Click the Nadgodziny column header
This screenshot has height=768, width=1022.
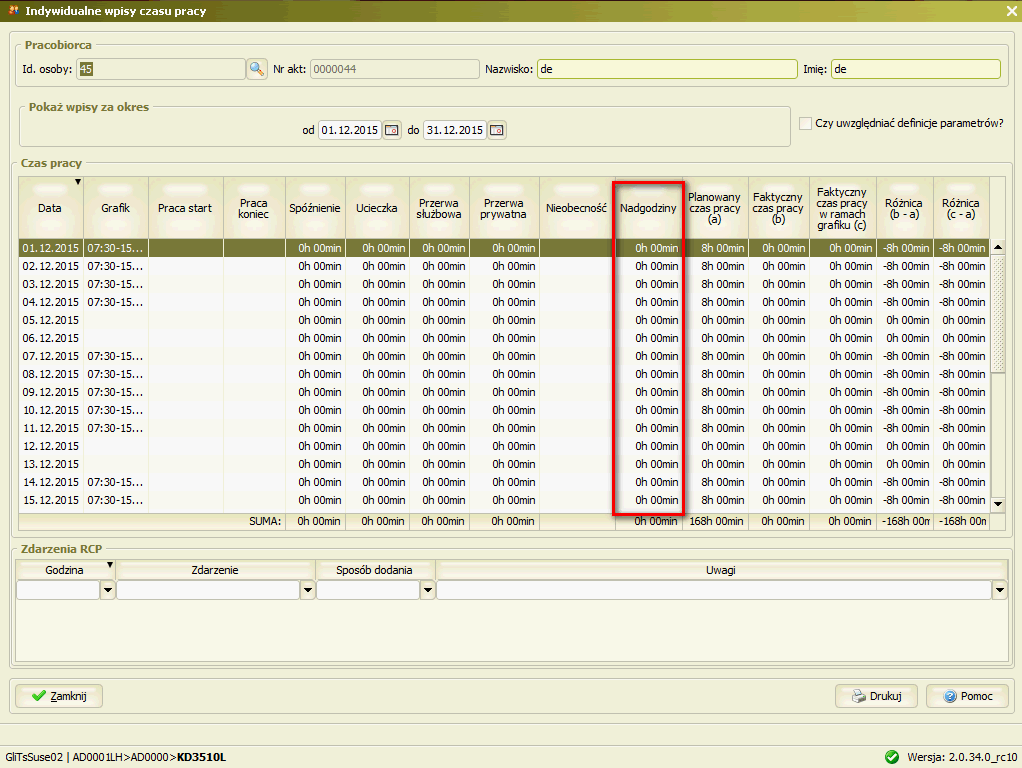click(x=649, y=208)
